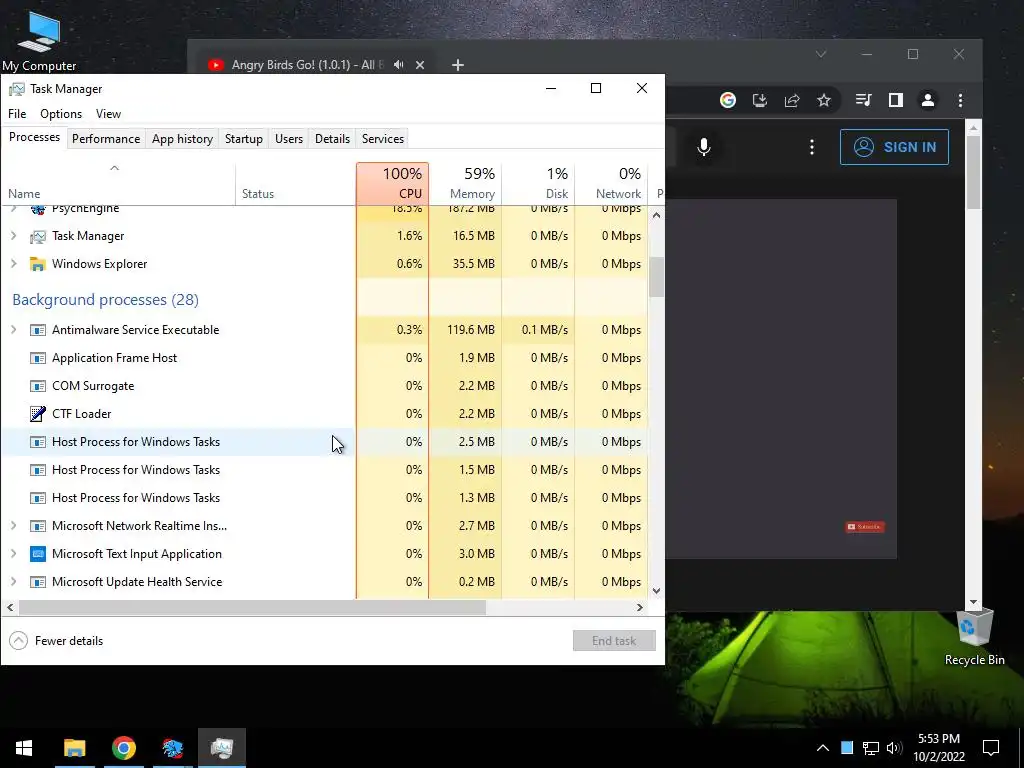This screenshot has height=768, width=1024.
Task: Click the share page icon in Chrome
Action: click(x=792, y=100)
